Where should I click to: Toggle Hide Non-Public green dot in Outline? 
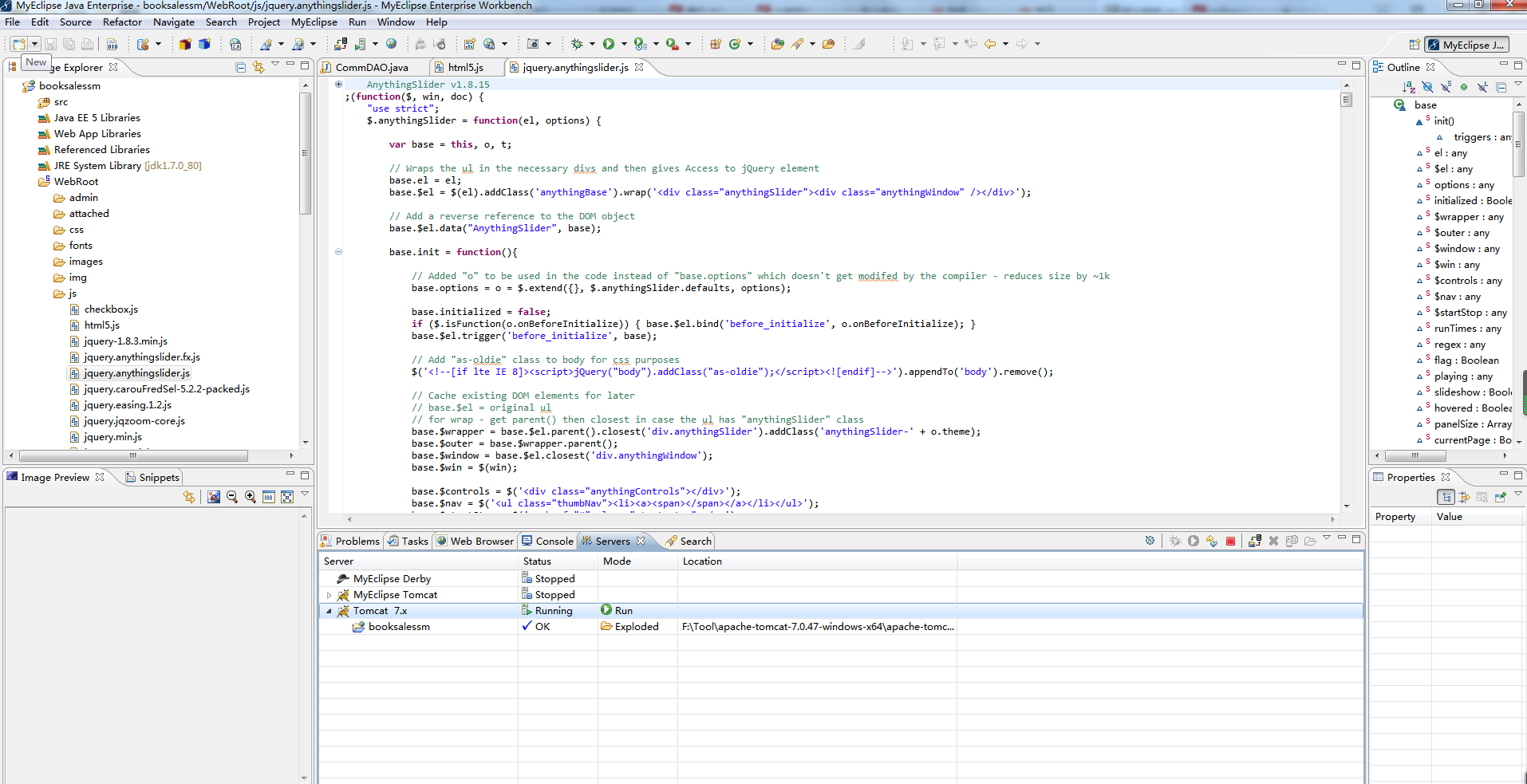1464,87
